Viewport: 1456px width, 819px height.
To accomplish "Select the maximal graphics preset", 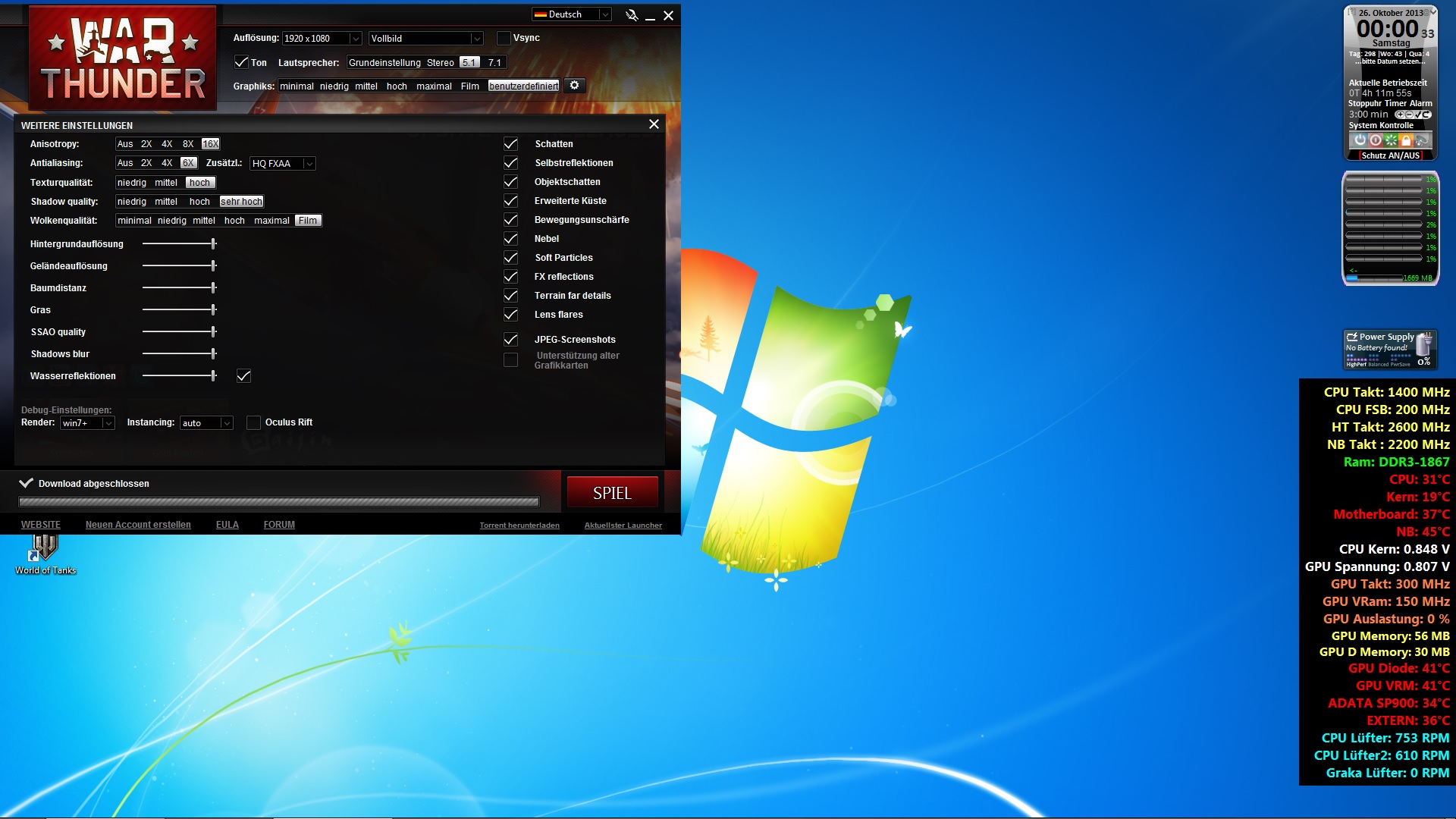I will tap(434, 86).
